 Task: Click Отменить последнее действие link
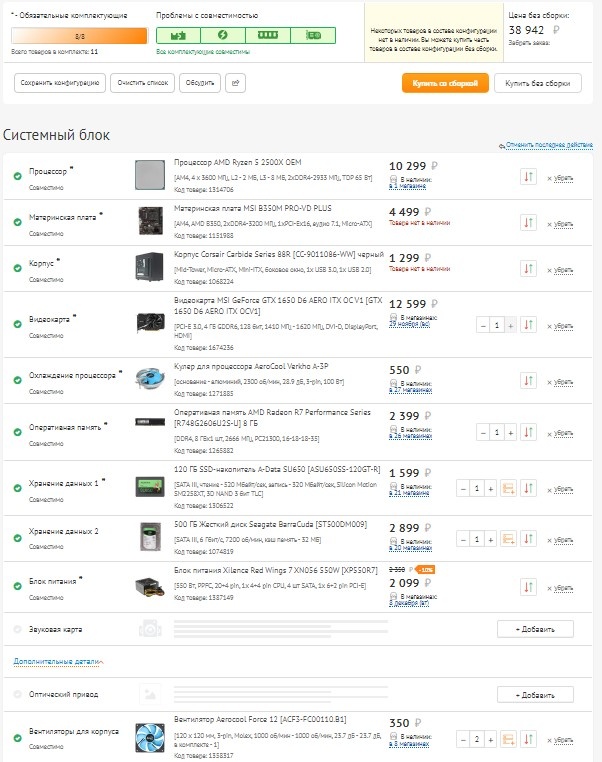coord(549,145)
